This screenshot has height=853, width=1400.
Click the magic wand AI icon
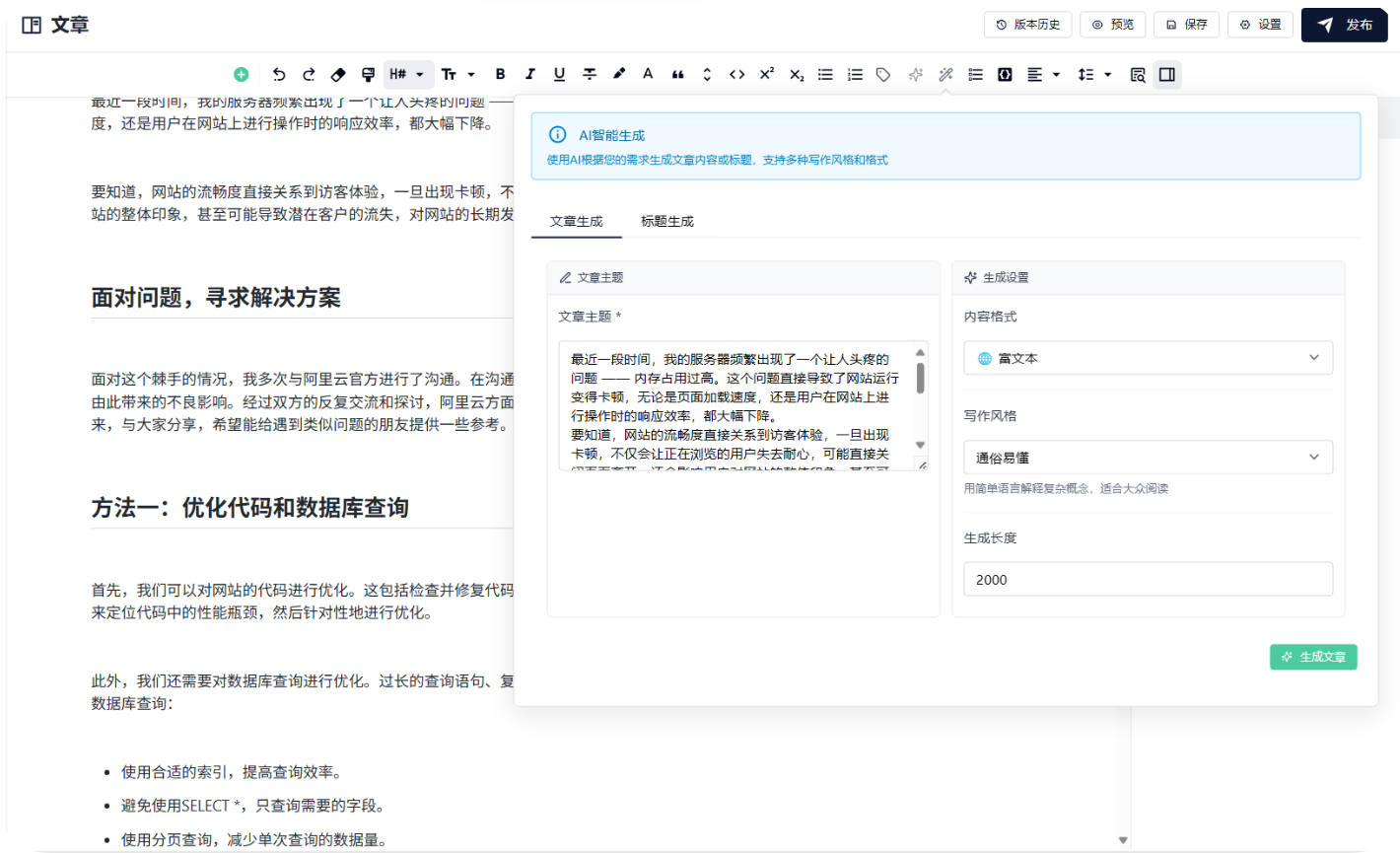pyautogui.click(x=945, y=74)
